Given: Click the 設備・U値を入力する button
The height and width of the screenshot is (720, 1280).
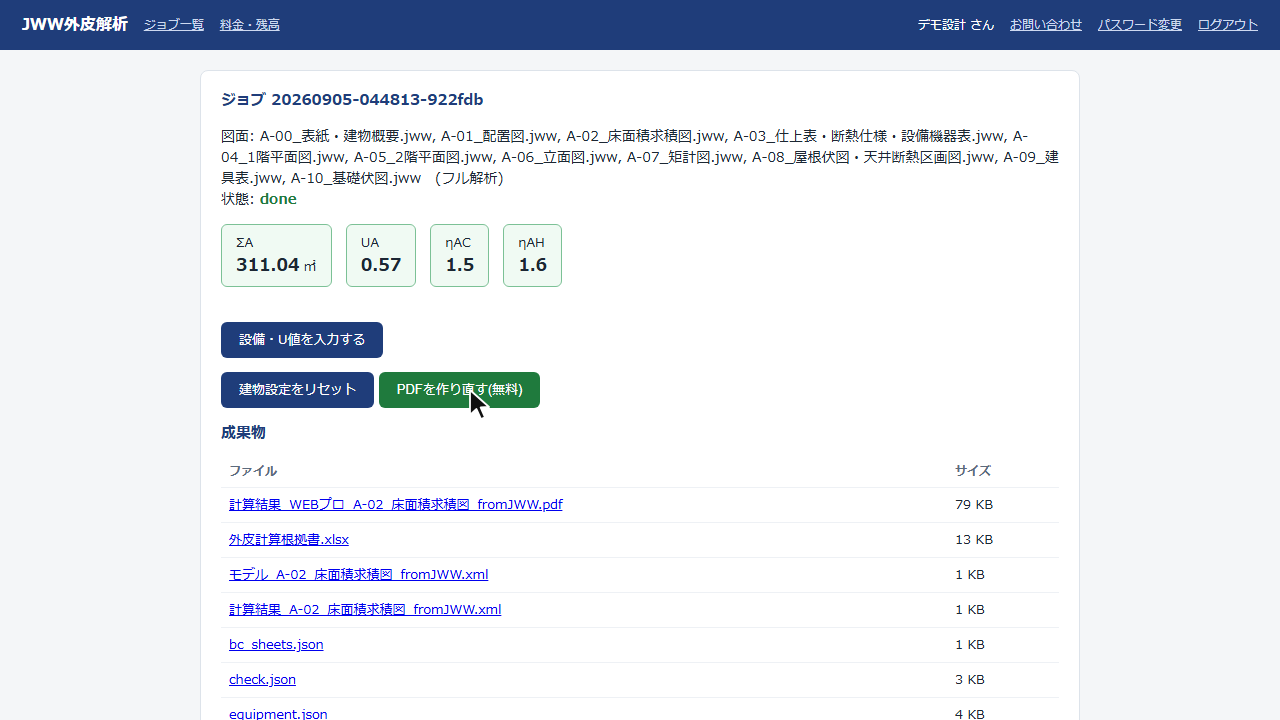Looking at the screenshot, I should coord(302,340).
